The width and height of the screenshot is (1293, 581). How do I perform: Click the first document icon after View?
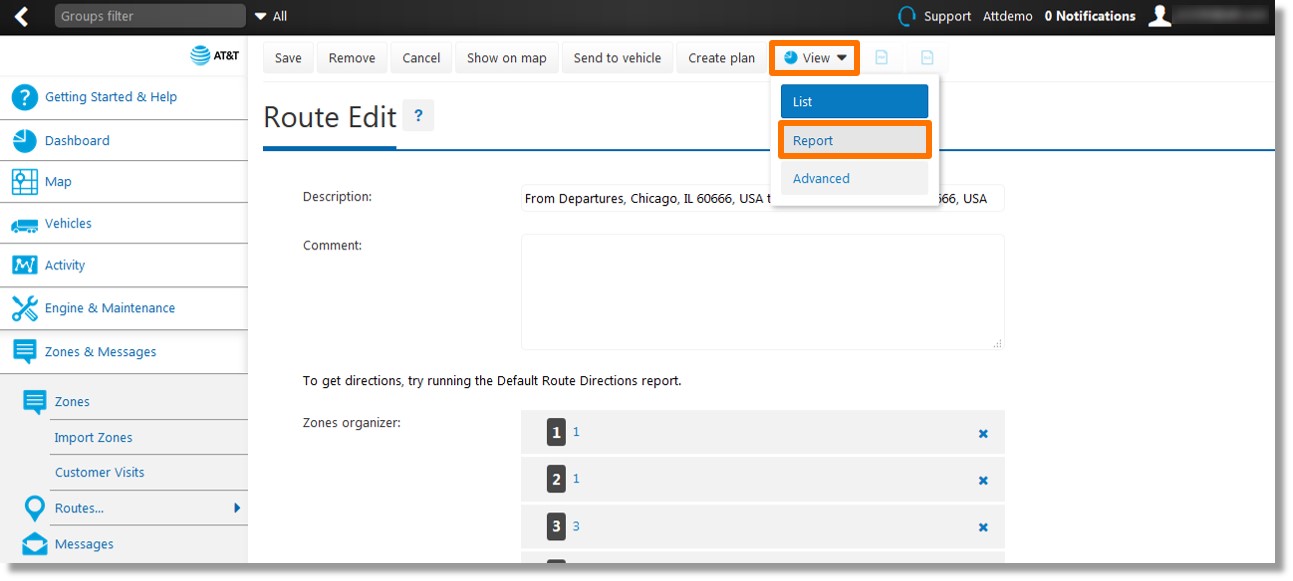pyautogui.click(x=881, y=58)
